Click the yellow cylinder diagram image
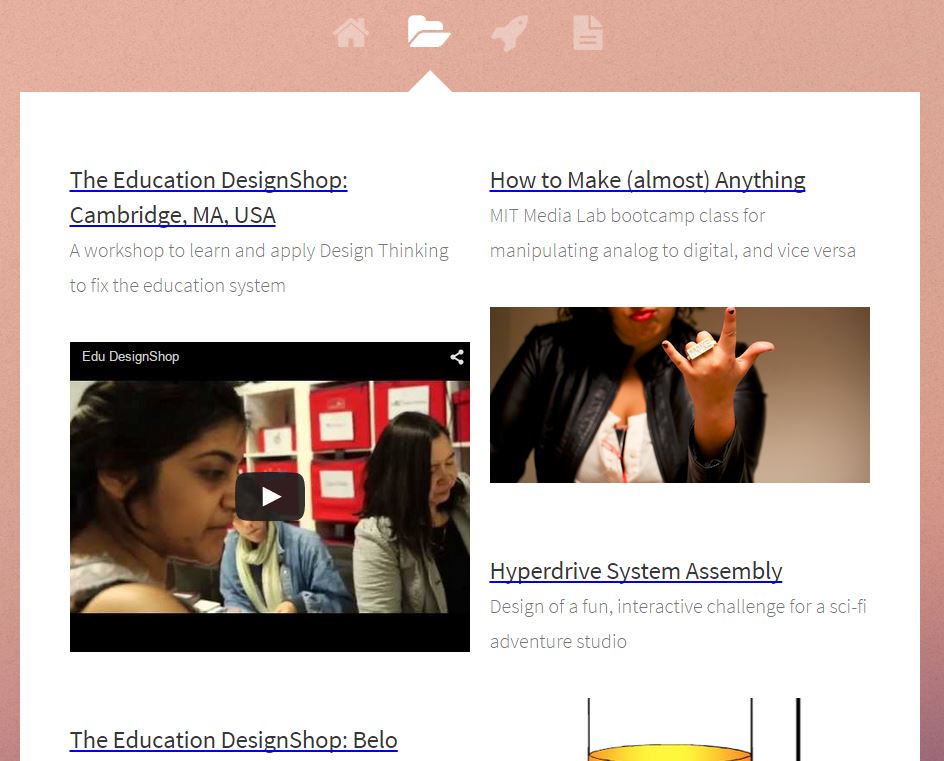The height and width of the screenshot is (761, 944). coord(694,730)
